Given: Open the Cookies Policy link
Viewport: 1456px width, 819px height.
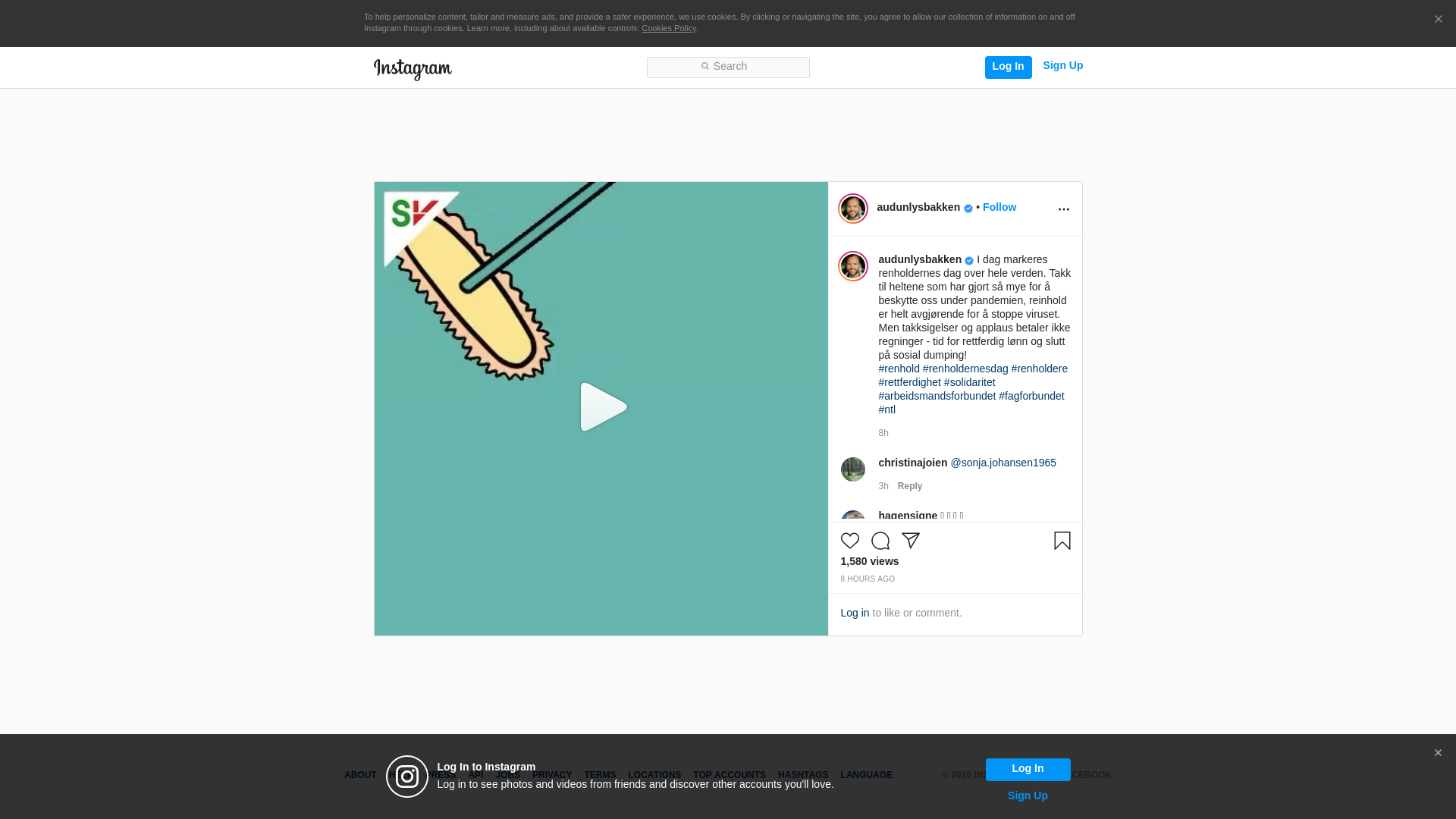Looking at the screenshot, I should pyautogui.click(x=668, y=28).
